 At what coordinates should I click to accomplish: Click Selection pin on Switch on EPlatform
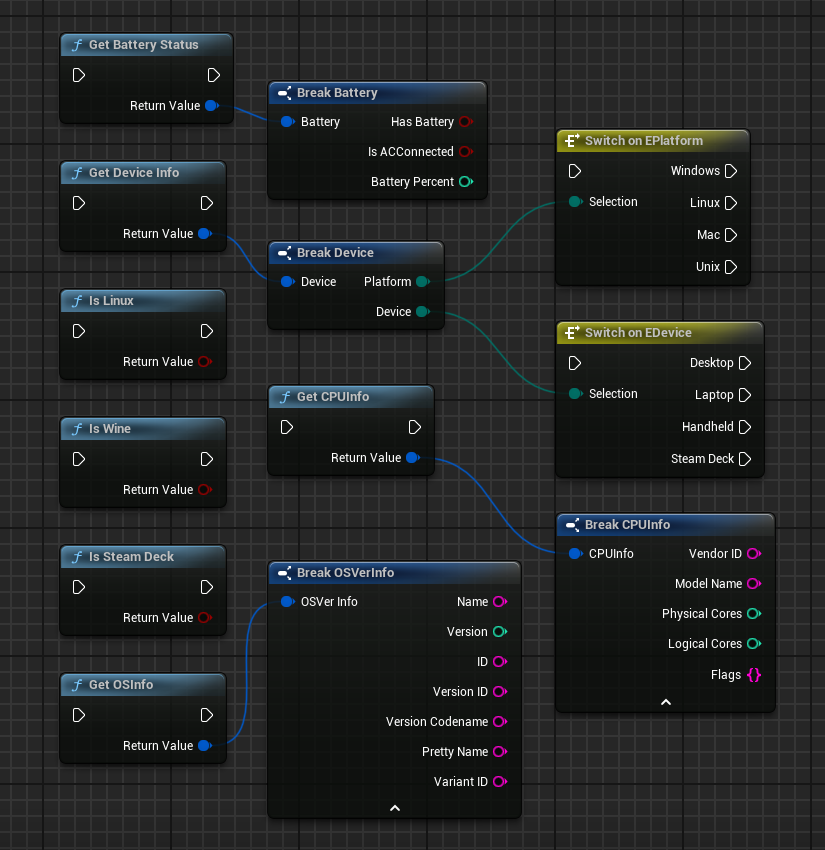pos(576,202)
